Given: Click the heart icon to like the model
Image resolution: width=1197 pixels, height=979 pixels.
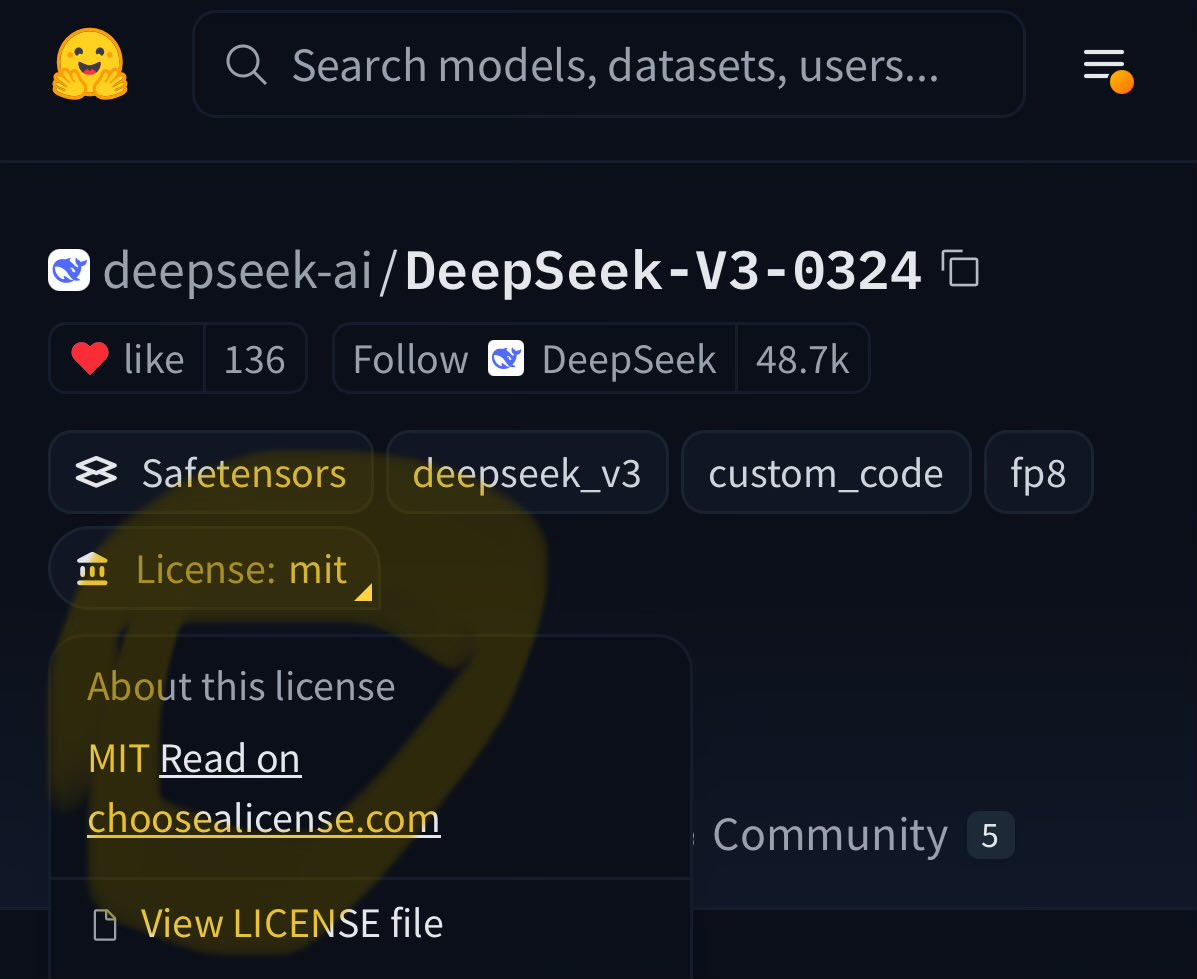Looking at the screenshot, I should 90,357.
